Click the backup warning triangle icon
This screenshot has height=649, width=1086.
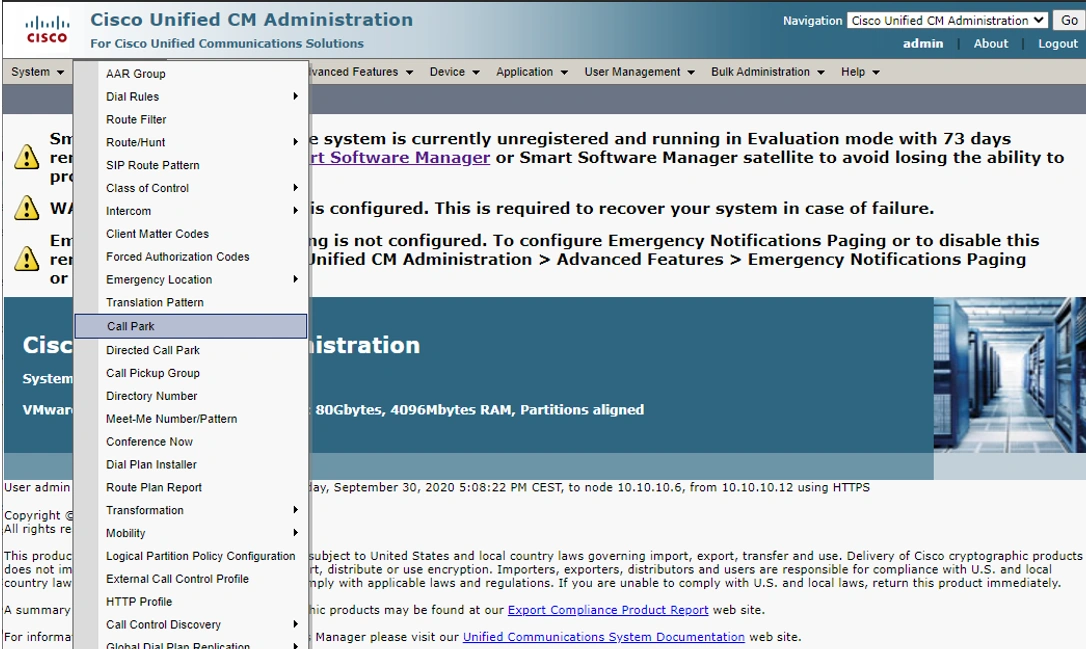26,208
